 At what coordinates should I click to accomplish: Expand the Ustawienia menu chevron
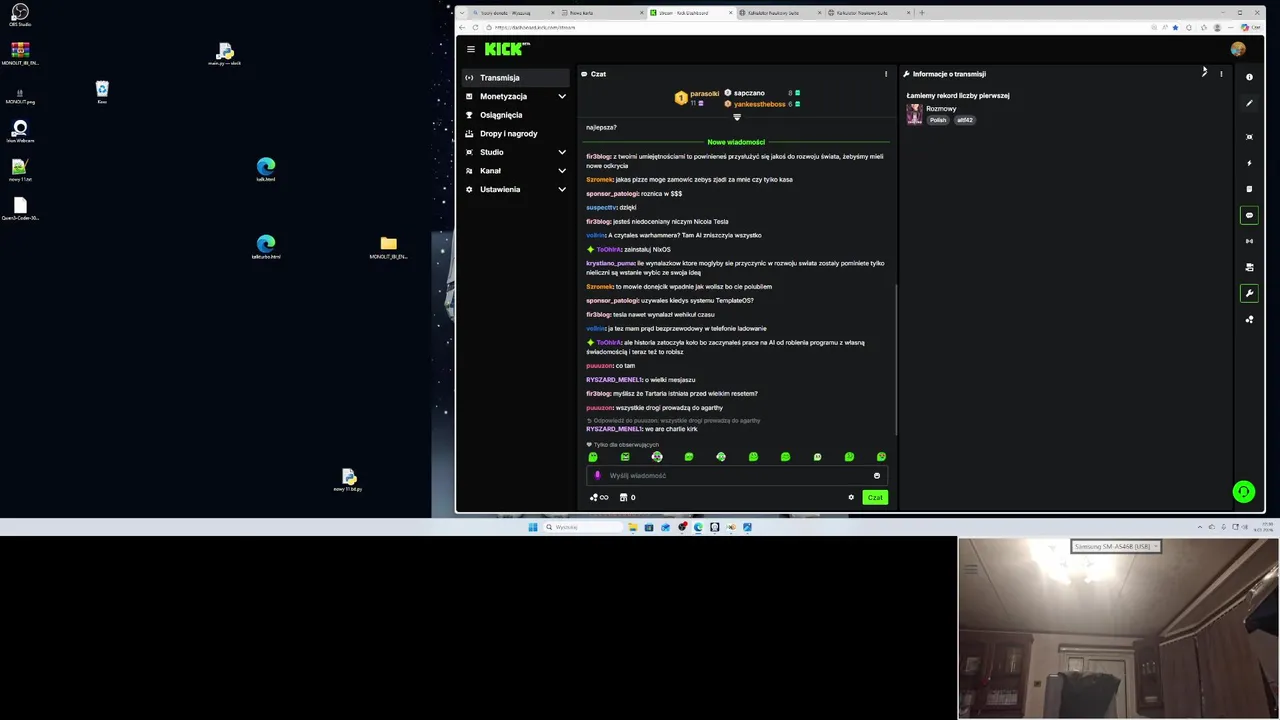562,189
